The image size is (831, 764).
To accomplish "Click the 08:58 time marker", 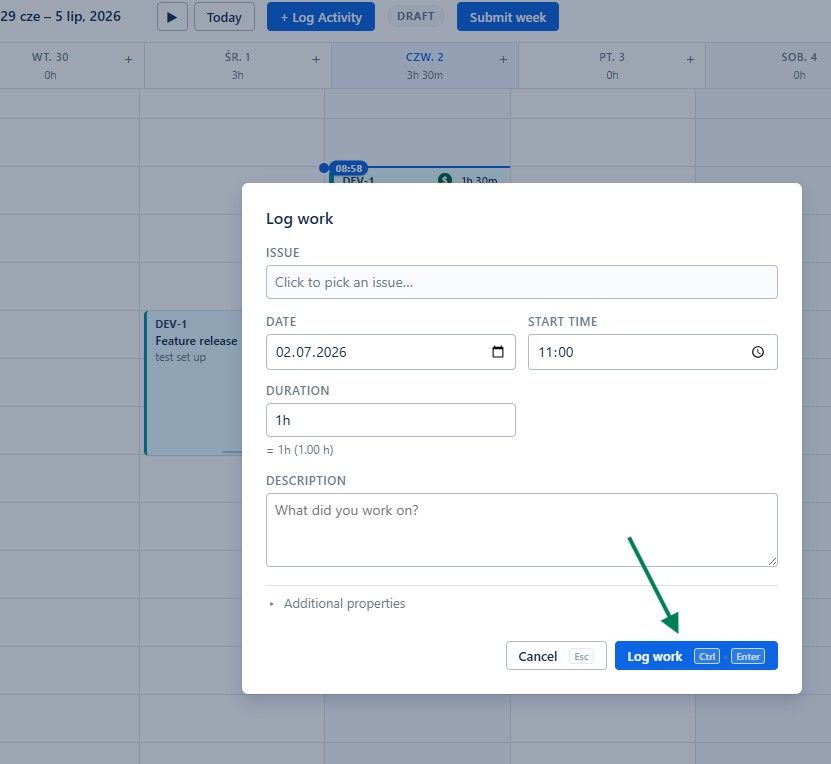I will [x=348, y=168].
